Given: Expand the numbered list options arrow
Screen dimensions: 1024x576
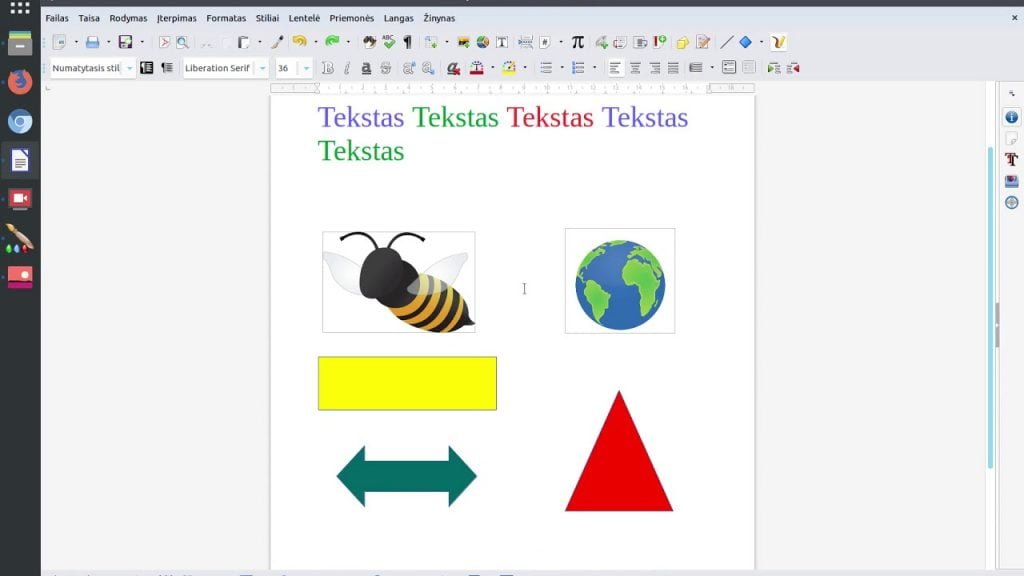Looking at the screenshot, I should point(594,68).
